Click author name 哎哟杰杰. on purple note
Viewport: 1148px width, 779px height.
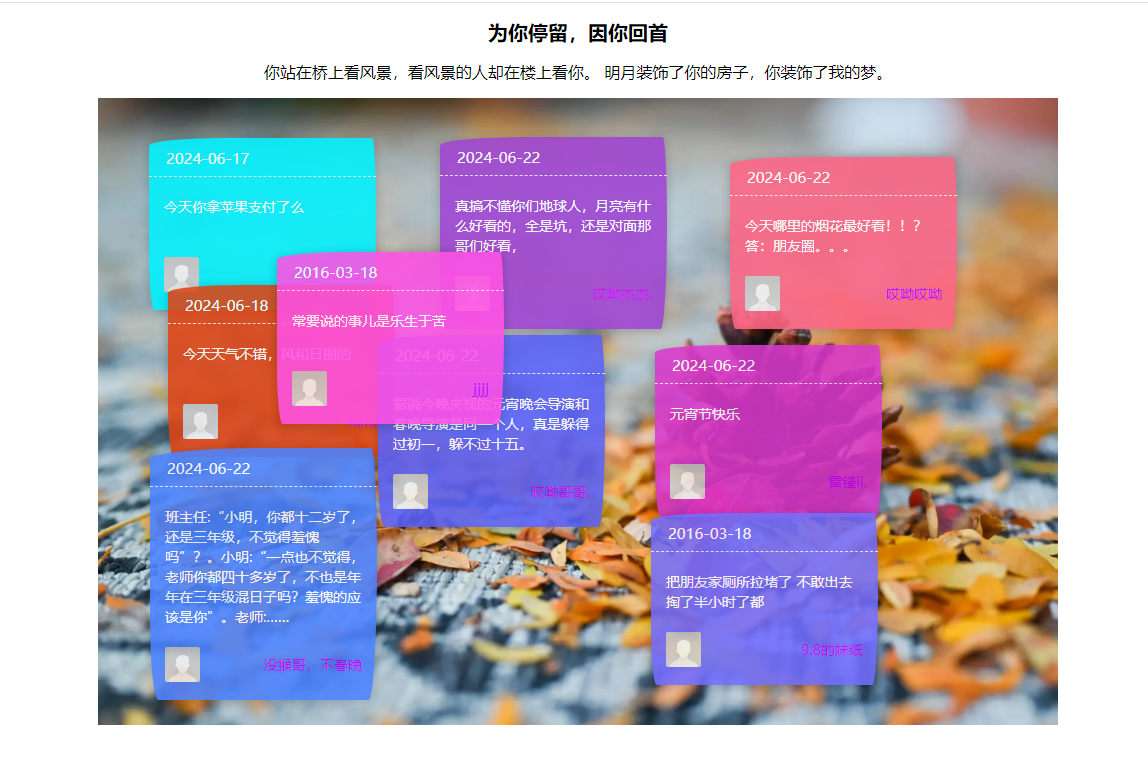tap(621, 294)
